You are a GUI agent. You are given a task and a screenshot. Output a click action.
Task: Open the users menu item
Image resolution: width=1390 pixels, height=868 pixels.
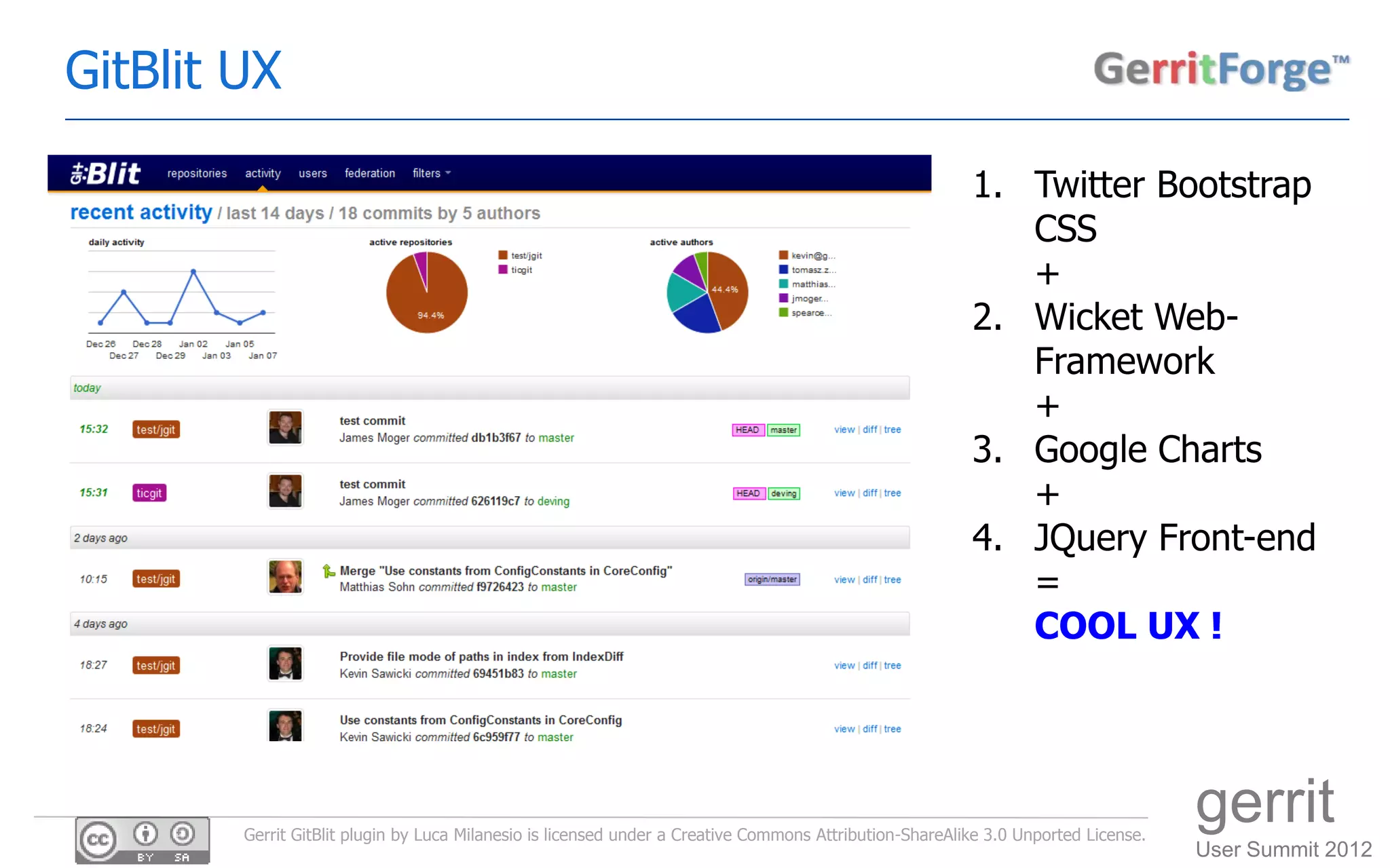[313, 173]
